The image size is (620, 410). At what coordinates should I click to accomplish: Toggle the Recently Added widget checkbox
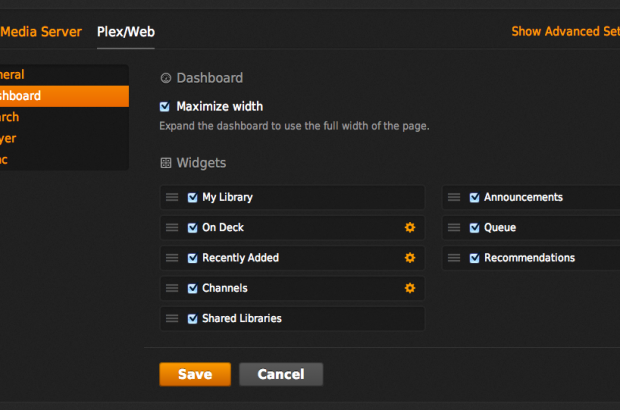192,258
